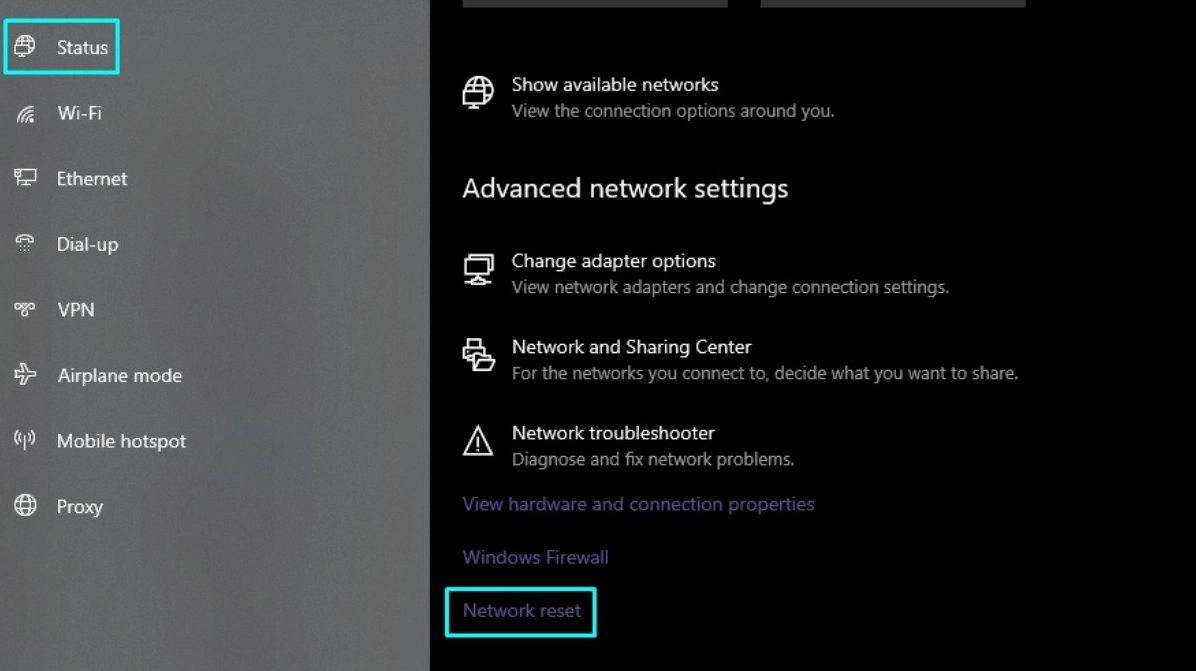Click the Show available networks globe icon
This screenshot has height=671, width=1196.
[x=478, y=92]
